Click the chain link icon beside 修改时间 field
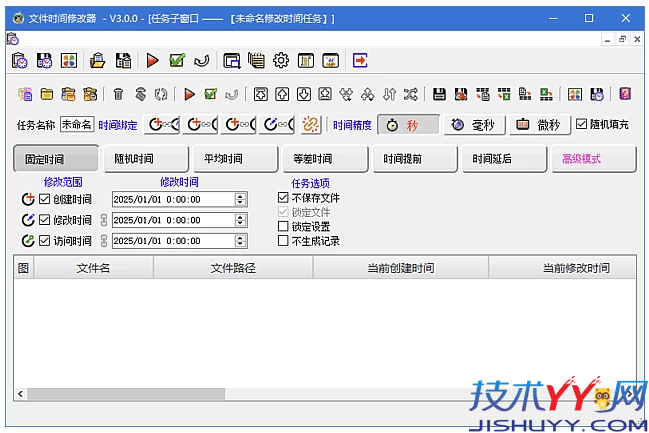 pyautogui.click(x=104, y=220)
